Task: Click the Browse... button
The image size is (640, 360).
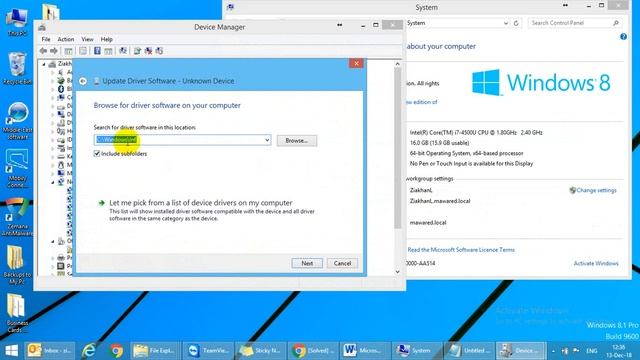Action: click(x=297, y=140)
